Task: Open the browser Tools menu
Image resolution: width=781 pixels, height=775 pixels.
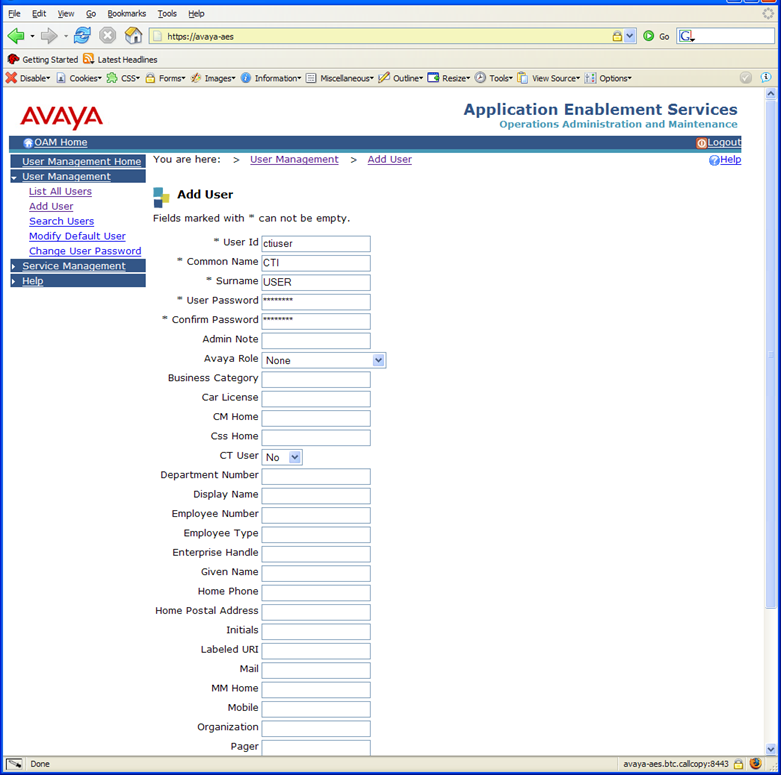Action: click(167, 13)
